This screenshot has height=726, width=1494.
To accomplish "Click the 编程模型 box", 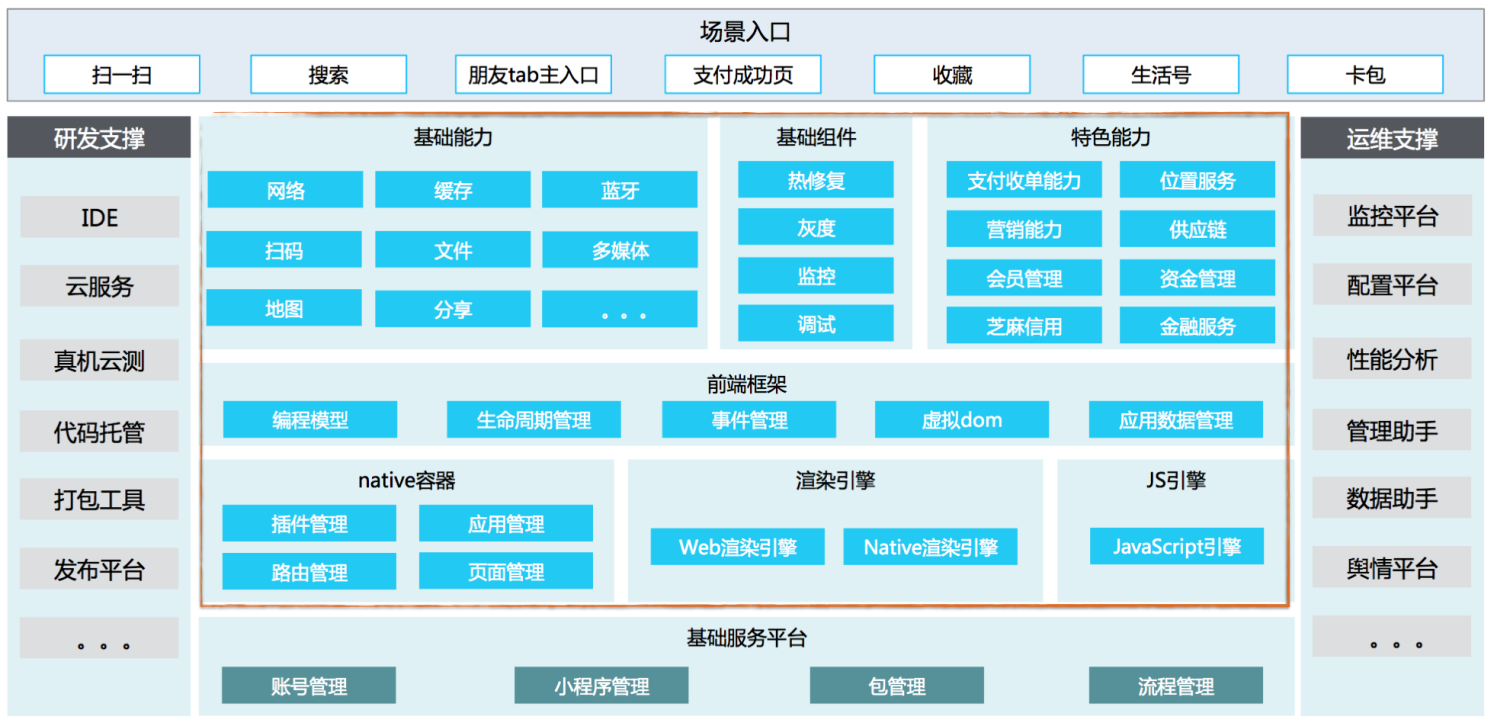I will 310,420.
